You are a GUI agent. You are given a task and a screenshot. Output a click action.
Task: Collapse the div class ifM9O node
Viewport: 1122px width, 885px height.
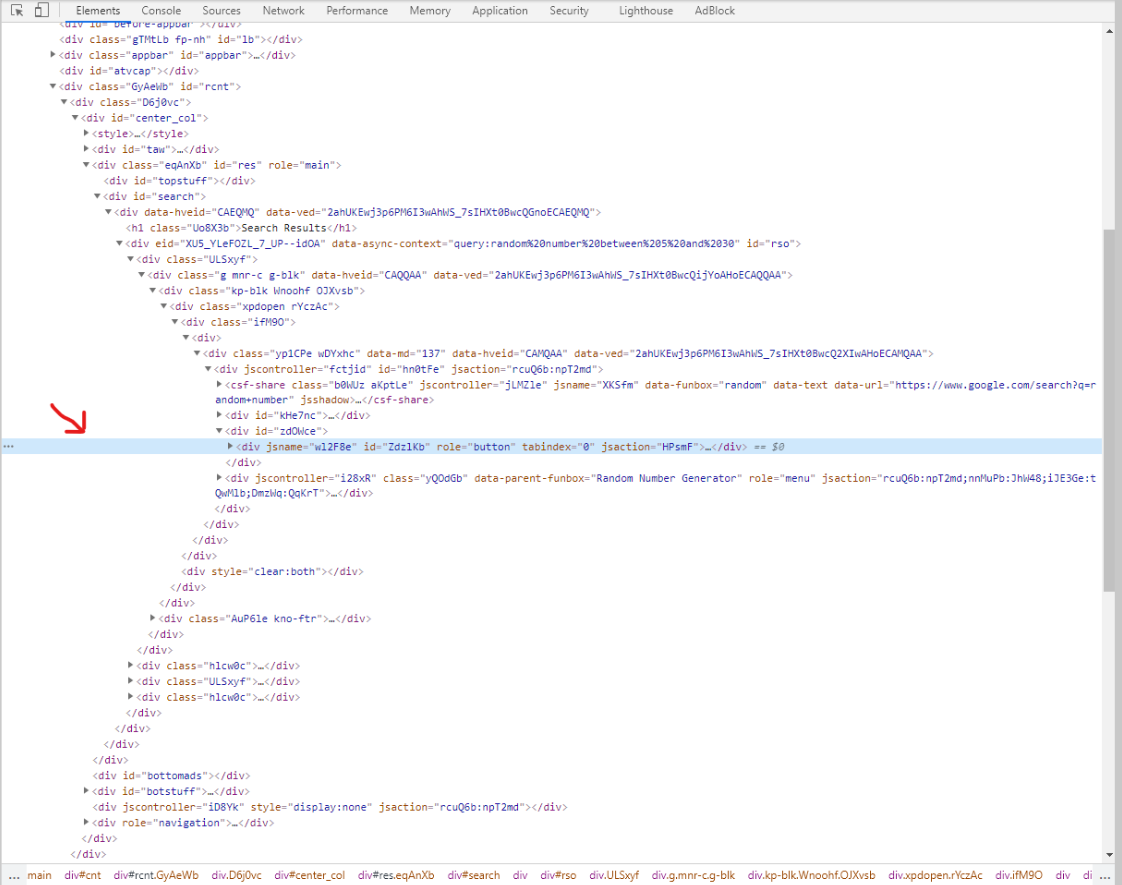(x=175, y=322)
